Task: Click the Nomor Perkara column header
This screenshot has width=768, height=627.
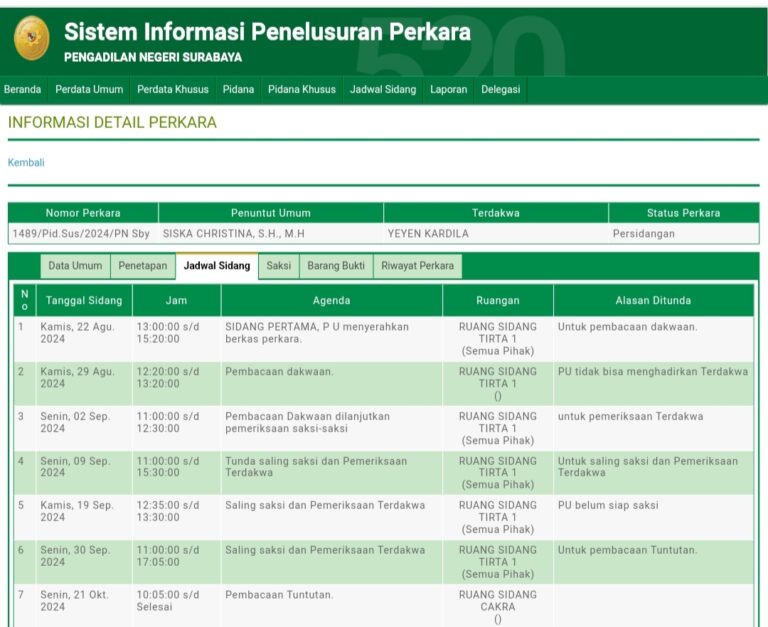Action: coord(83,213)
